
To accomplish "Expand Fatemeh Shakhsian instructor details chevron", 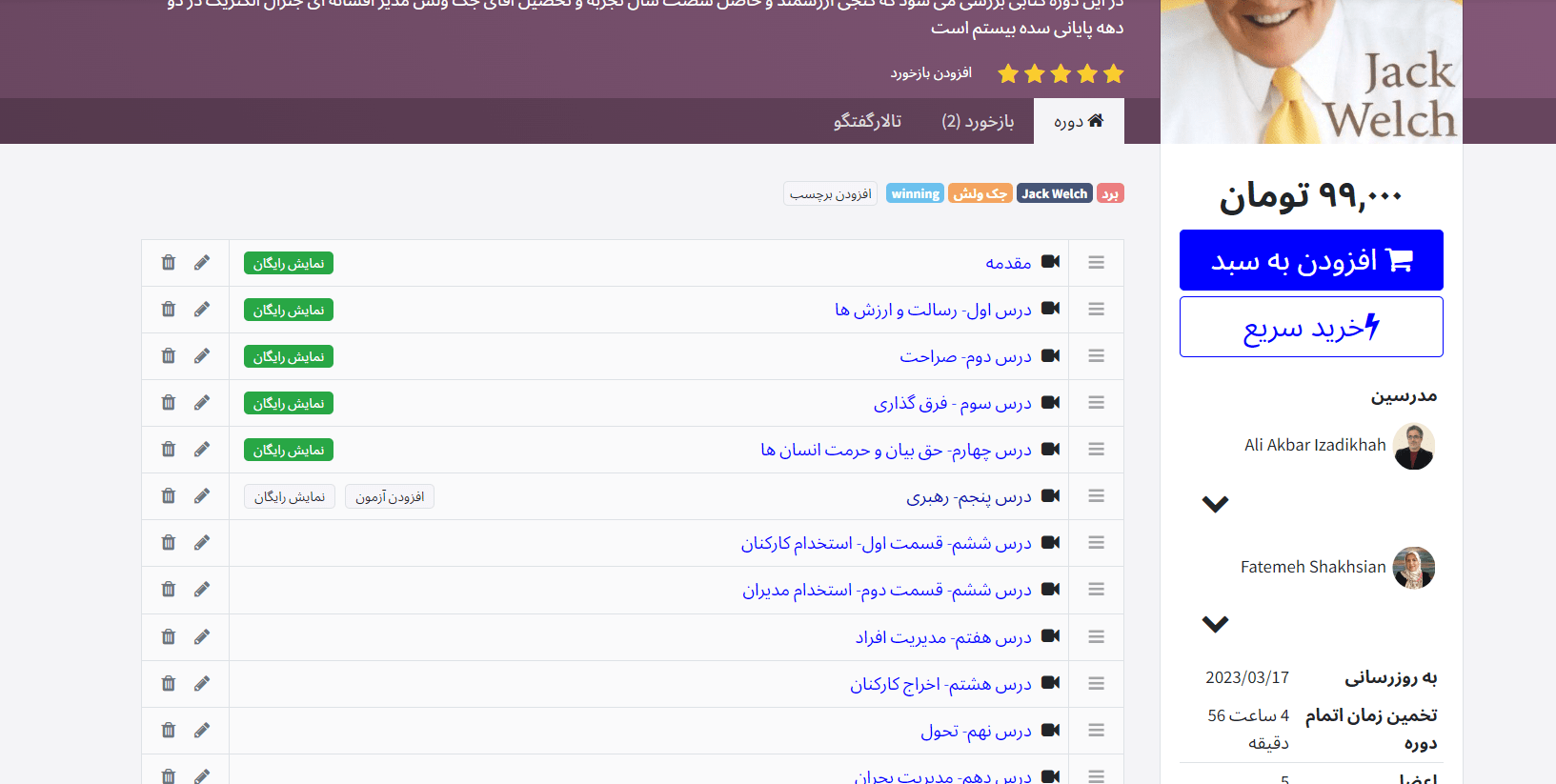I will [1215, 624].
